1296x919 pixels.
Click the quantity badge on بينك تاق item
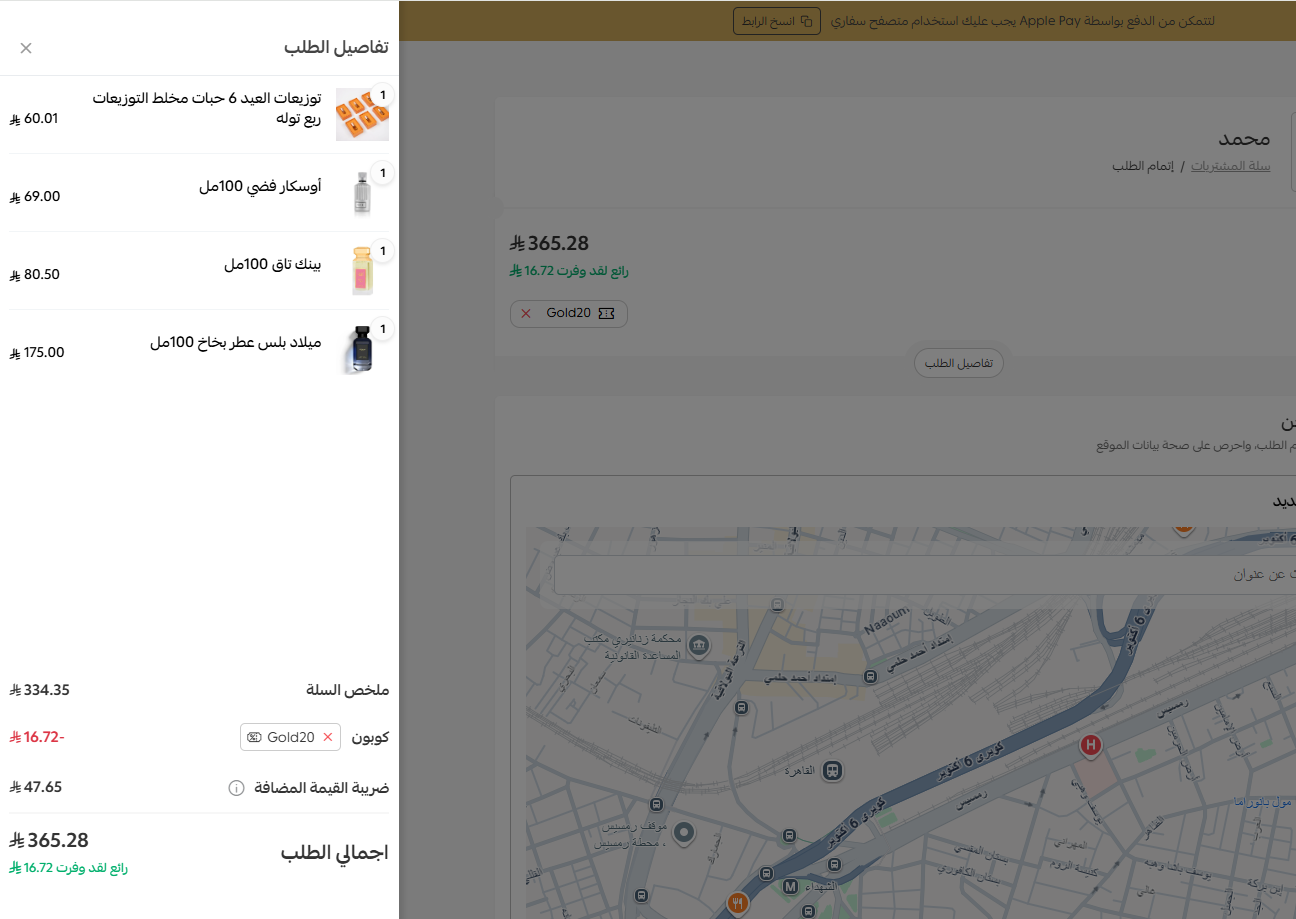pos(382,251)
